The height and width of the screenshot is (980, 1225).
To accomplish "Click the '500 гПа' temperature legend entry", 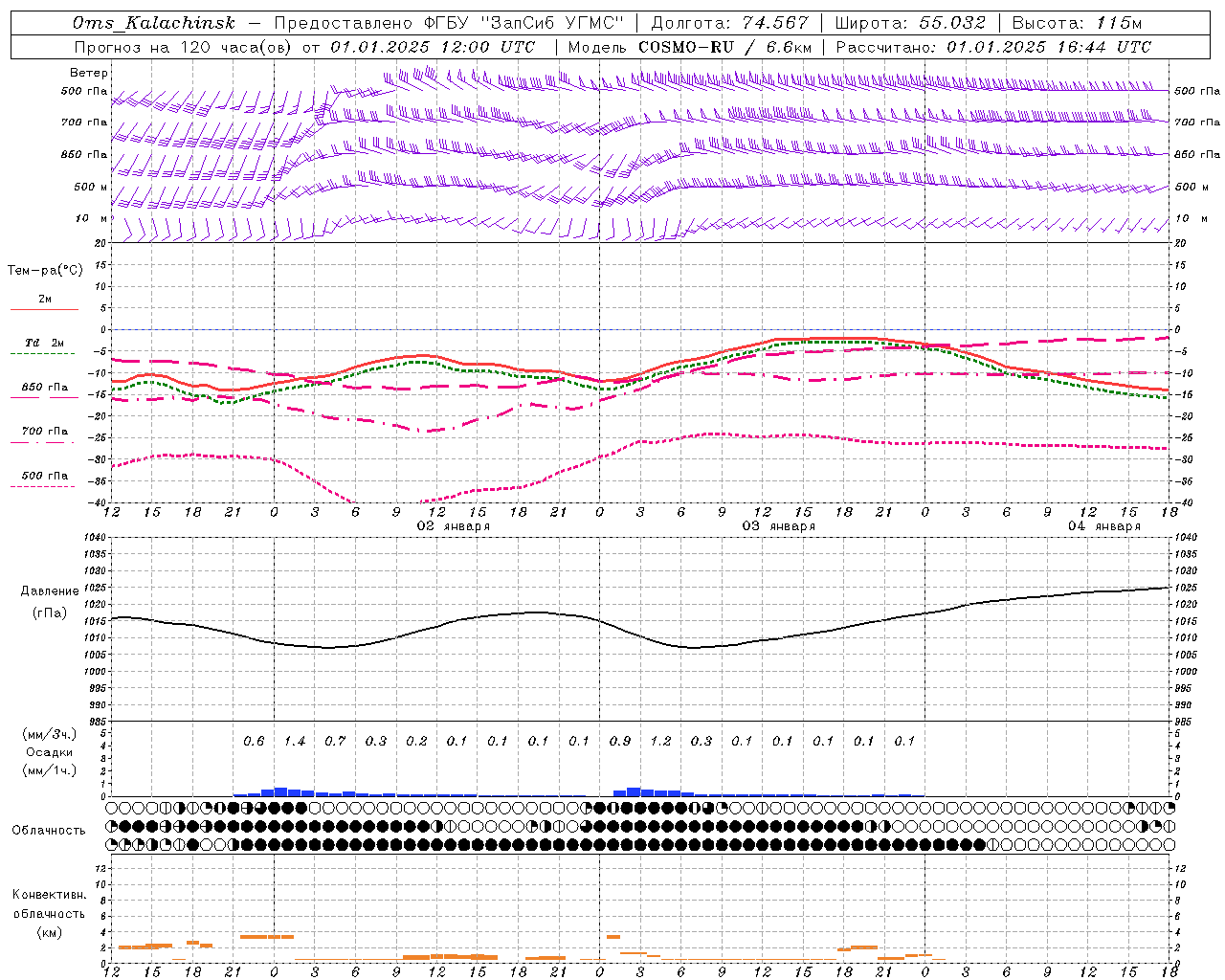I will pos(45,476).
